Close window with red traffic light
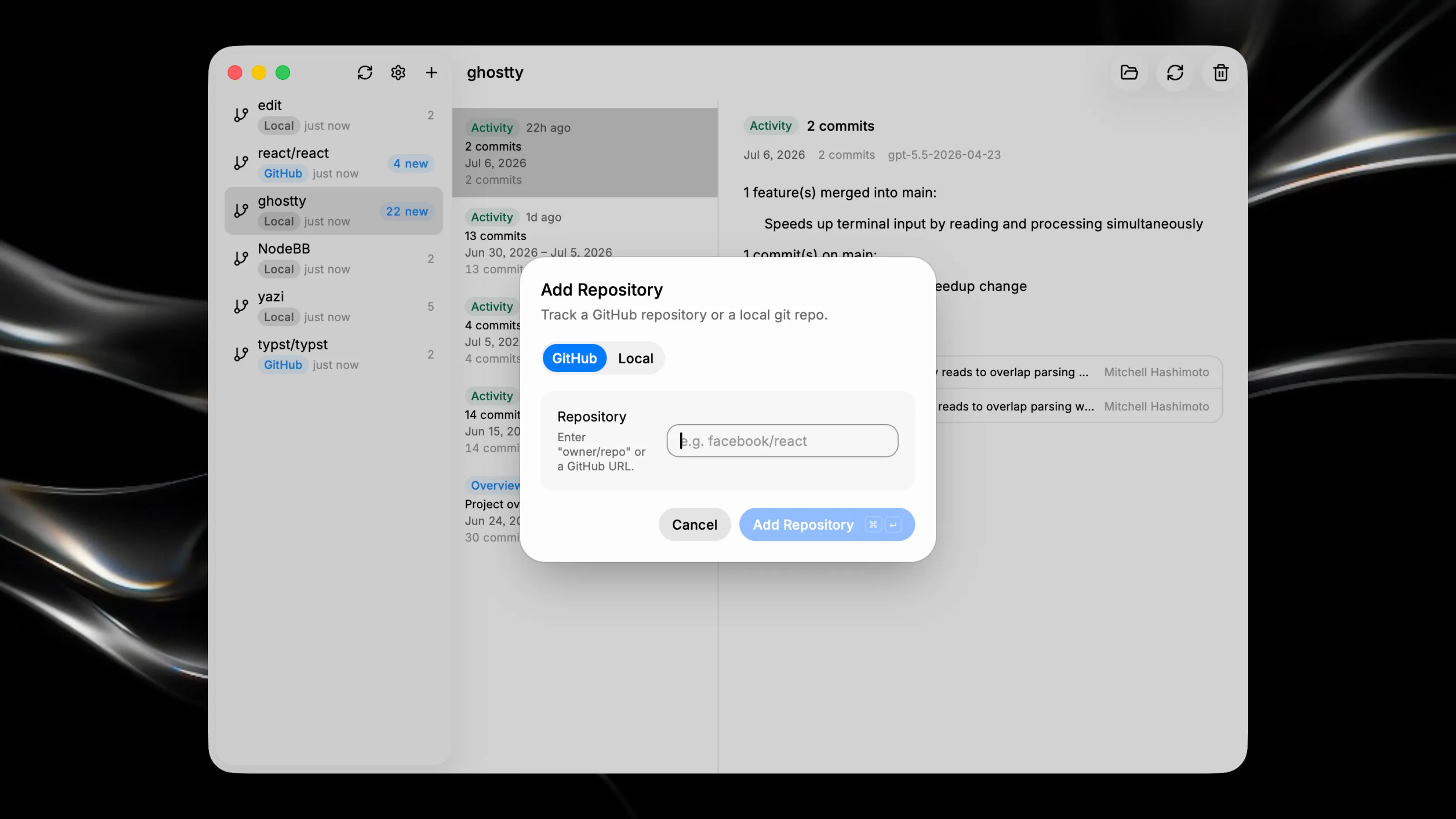1456x819 pixels. [235, 72]
